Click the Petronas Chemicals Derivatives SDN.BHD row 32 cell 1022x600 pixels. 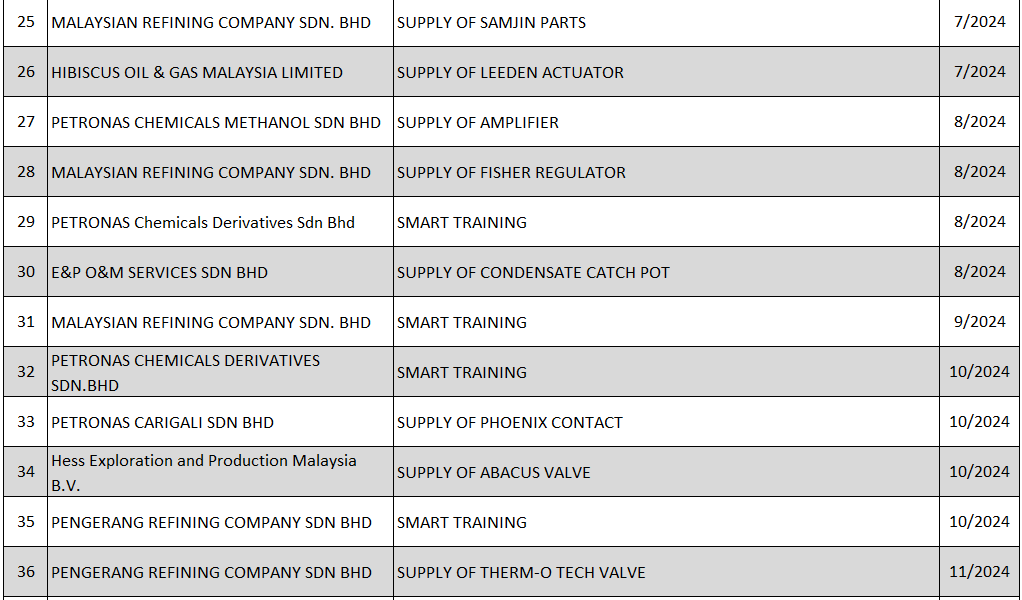coord(186,372)
